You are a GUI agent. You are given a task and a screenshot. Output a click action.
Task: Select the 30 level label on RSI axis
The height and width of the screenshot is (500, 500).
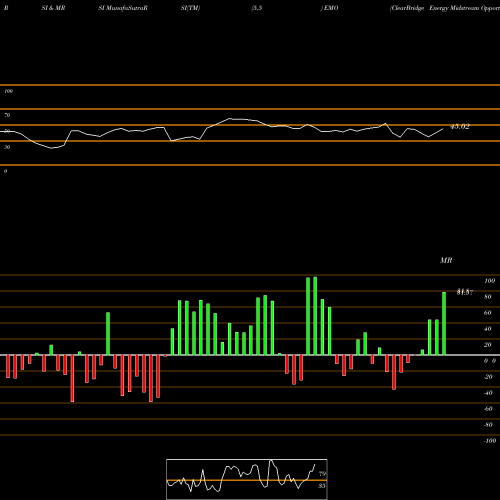pyautogui.click(x=7, y=147)
